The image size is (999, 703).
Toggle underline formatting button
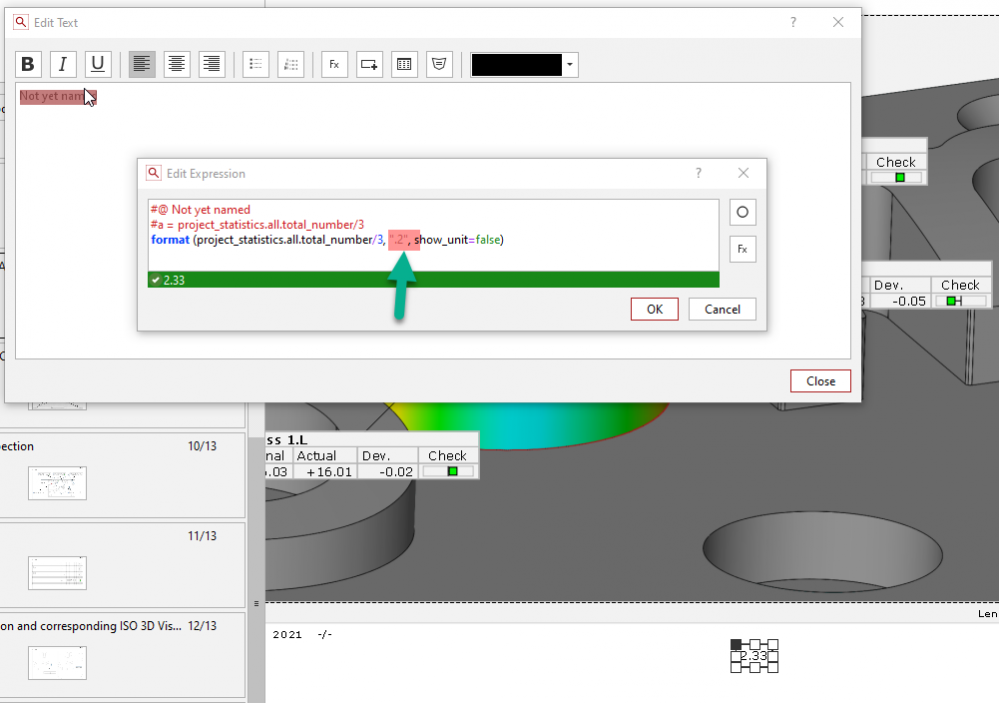(97, 65)
